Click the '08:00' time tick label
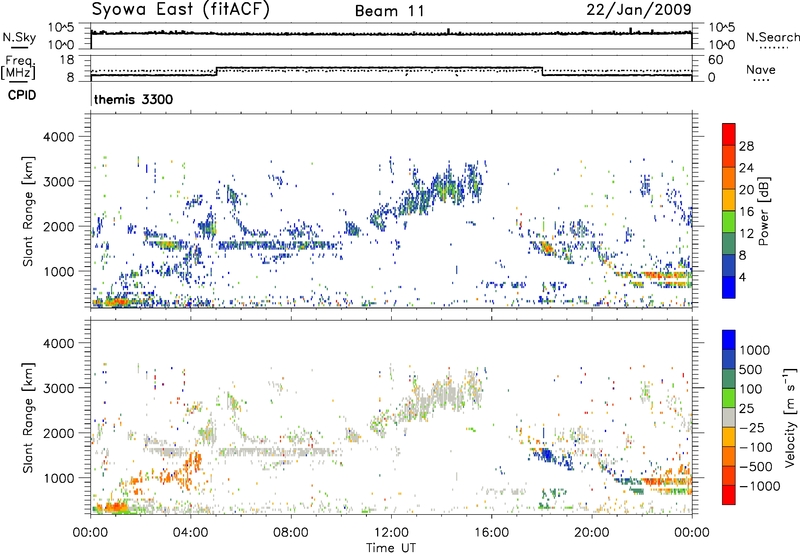Screen dimensions: 800x554 pos(291,533)
